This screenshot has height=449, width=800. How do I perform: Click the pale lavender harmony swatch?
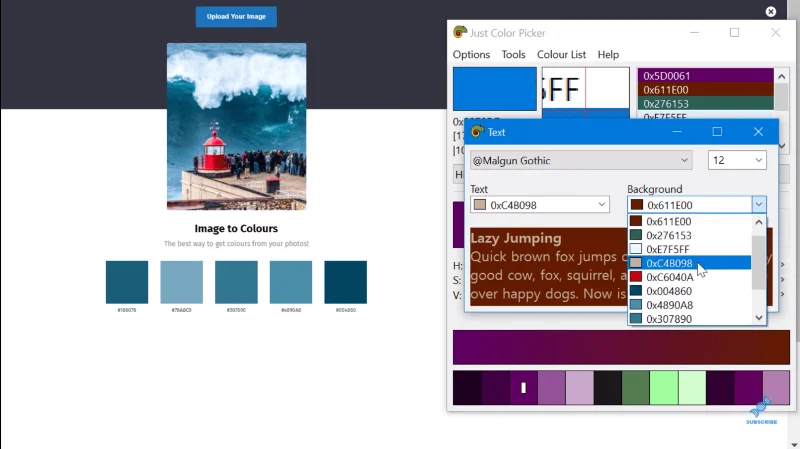click(x=580, y=388)
